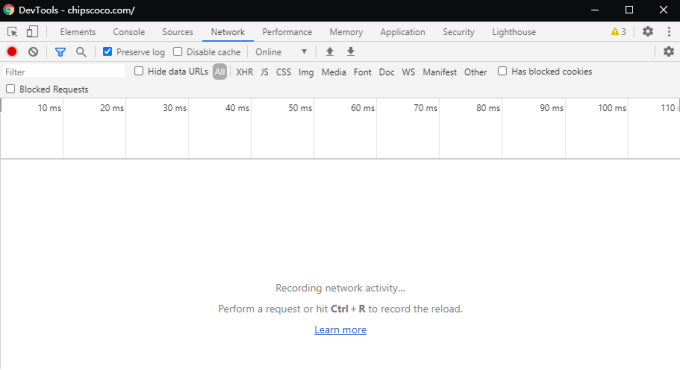Filter requests by Font
This screenshot has width=680, height=370.
(x=362, y=72)
